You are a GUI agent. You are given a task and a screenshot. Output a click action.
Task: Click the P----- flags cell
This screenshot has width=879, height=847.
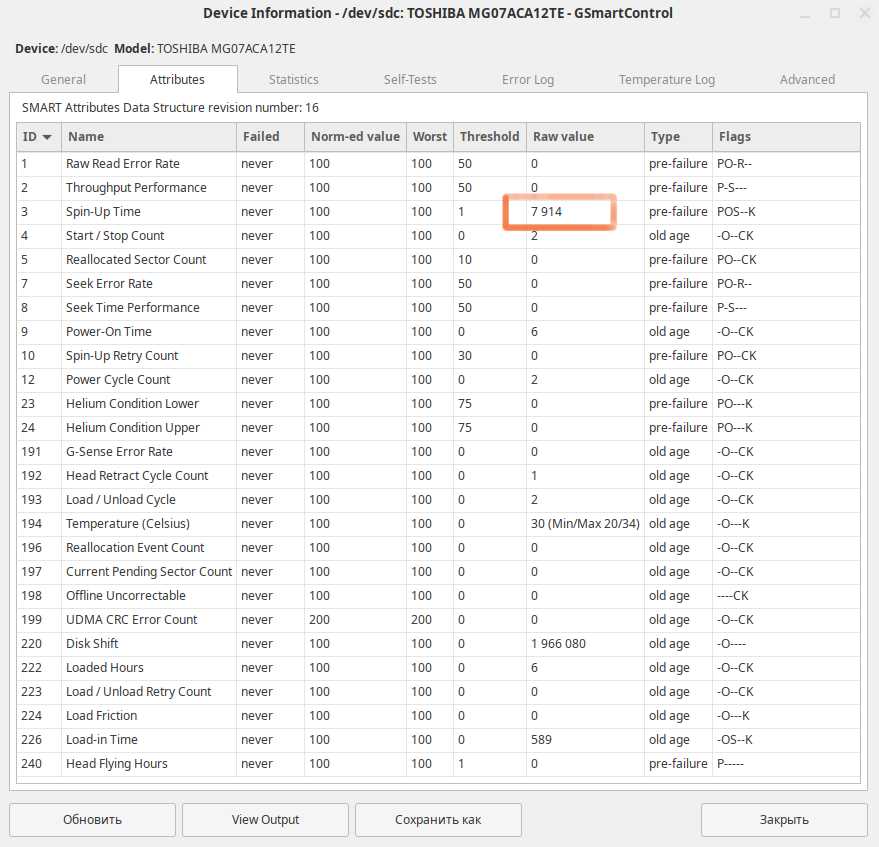tap(730, 763)
